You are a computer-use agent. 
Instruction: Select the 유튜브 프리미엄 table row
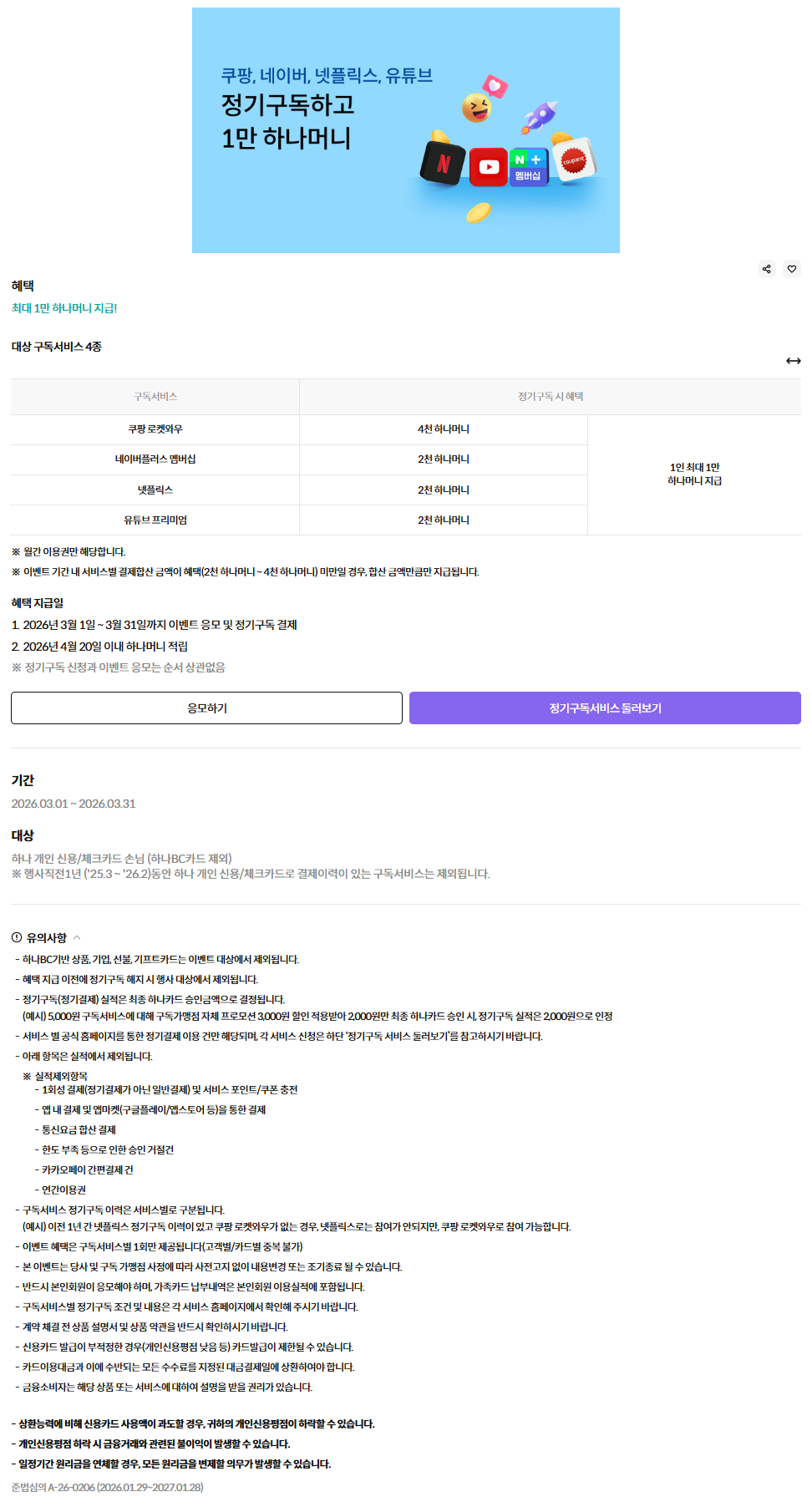pos(155,520)
